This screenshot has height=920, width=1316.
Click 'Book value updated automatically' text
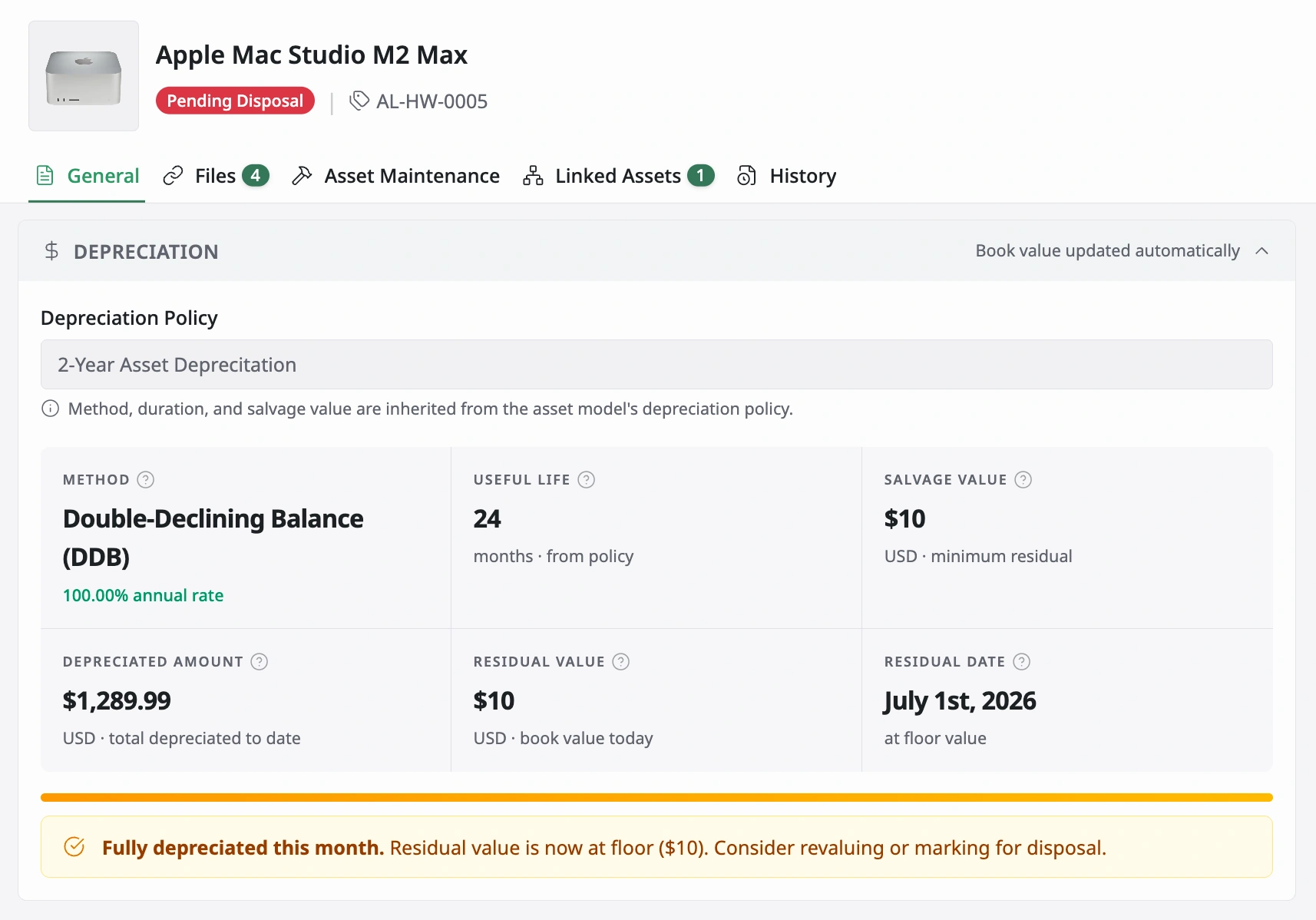1107,251
